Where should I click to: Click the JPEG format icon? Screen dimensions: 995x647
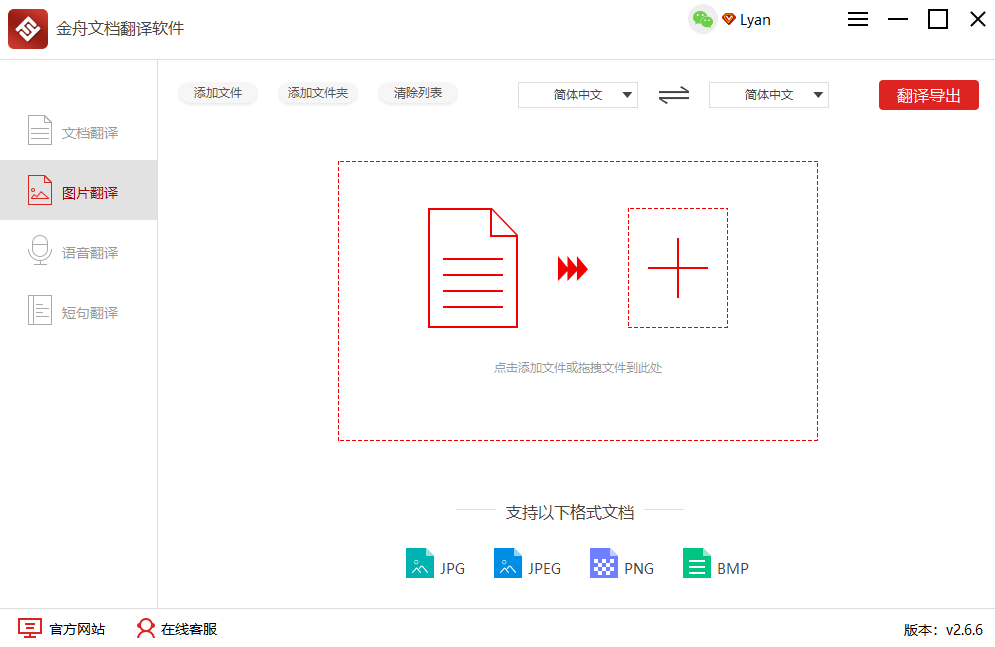pyautogui.click(x=508, y=564)
